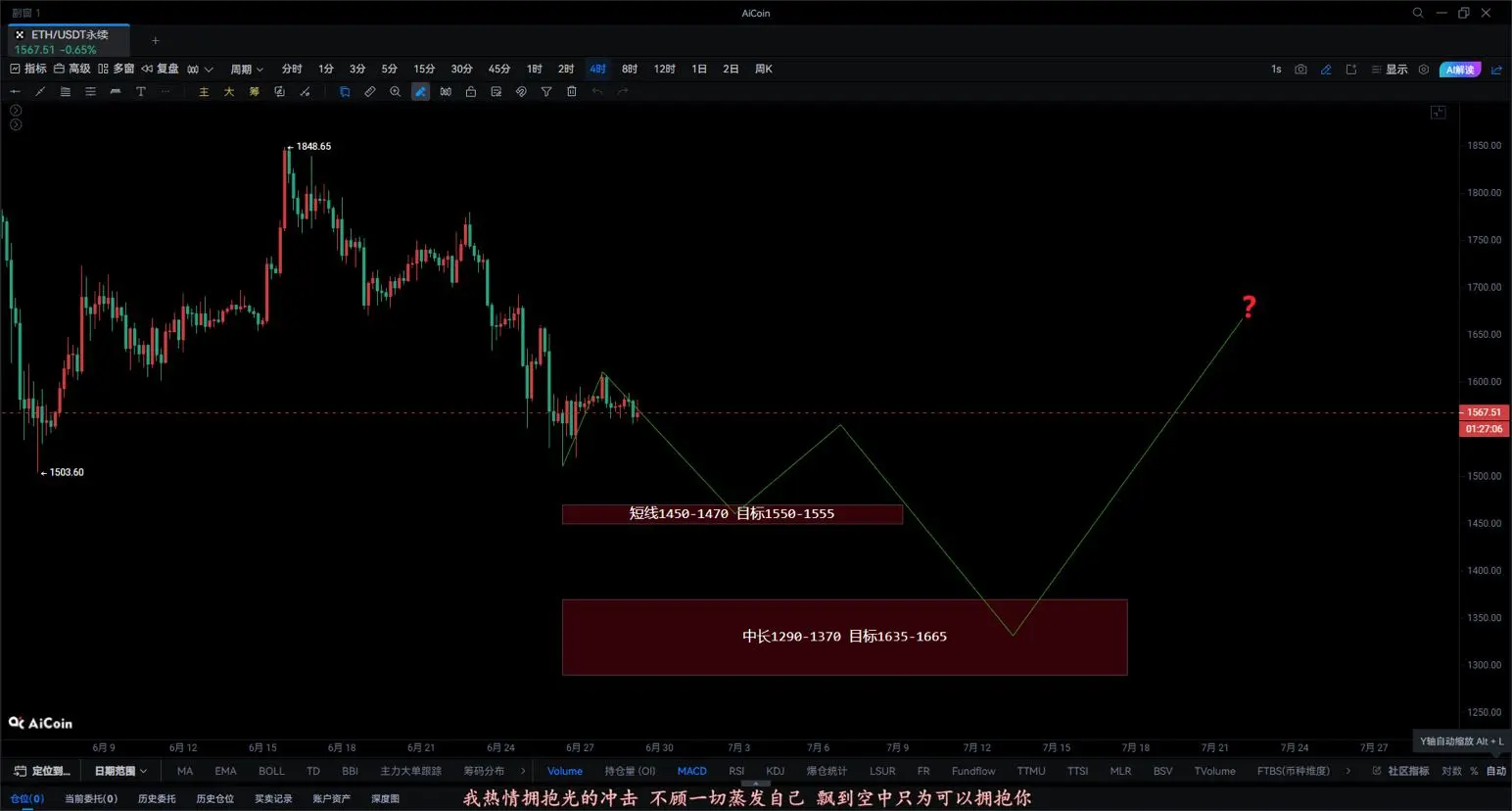
Task: Lock drawings with the padlock icon
Action: 471,92
